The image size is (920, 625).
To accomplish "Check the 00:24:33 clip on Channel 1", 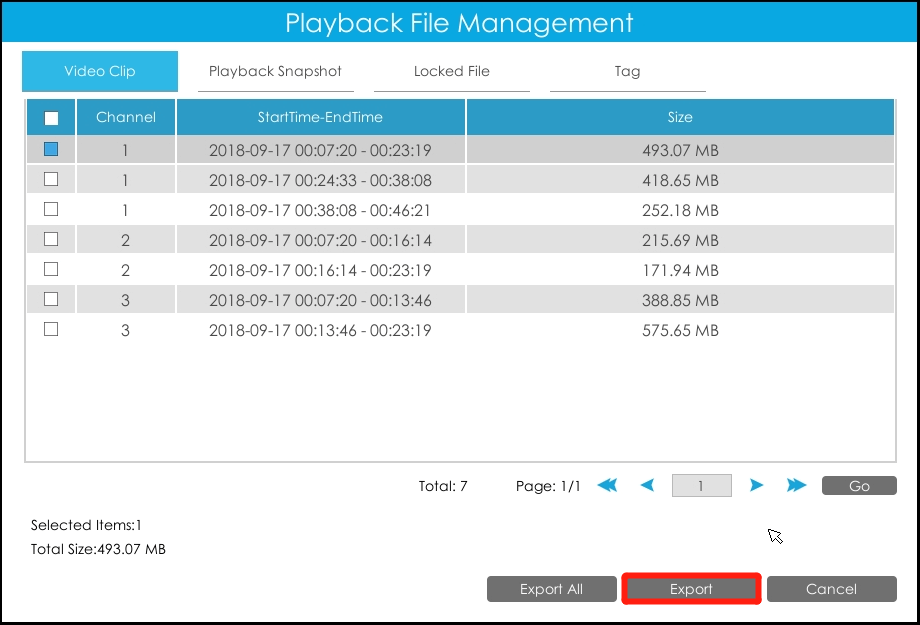I will point(51,179).
